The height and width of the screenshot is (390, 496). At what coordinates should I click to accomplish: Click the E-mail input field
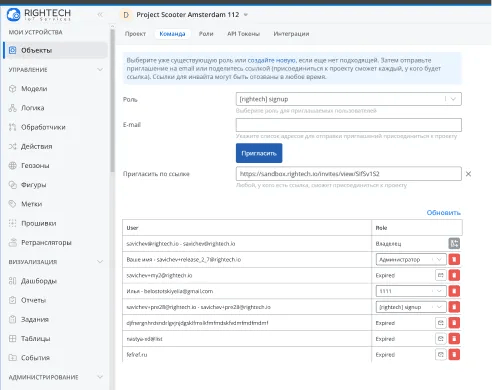[x=349, y=125]
